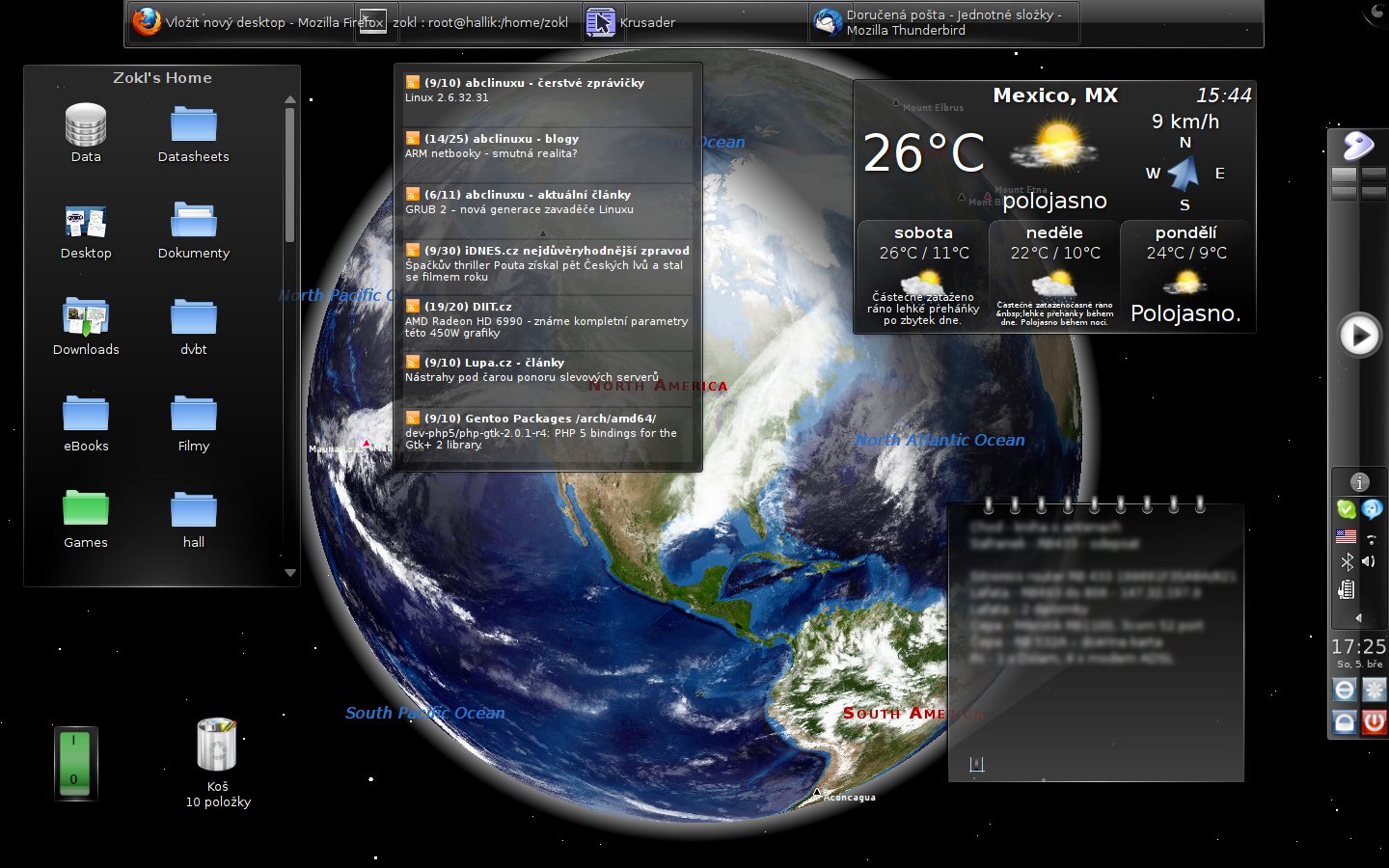The height and width of the screenshot is (868, 1389).
Task: Open the Koš trash can
Action: pyautogui.click(x=217, y=762)
